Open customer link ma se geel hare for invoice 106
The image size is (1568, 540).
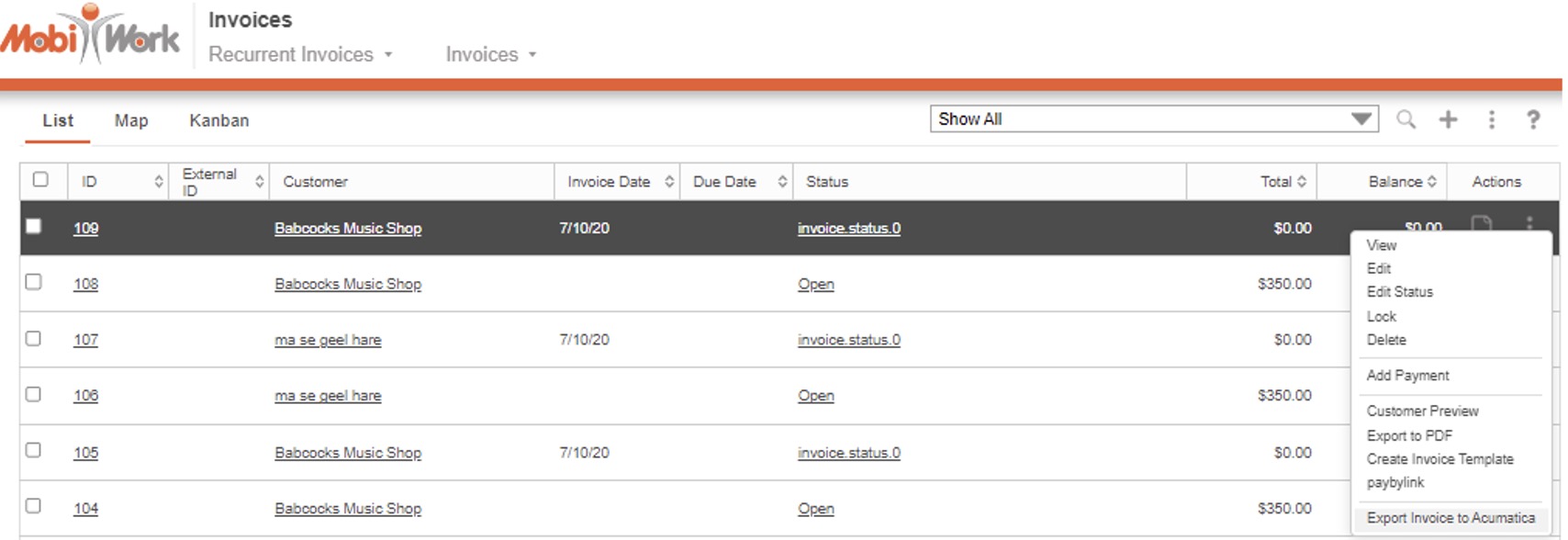(x=328, y=396)
